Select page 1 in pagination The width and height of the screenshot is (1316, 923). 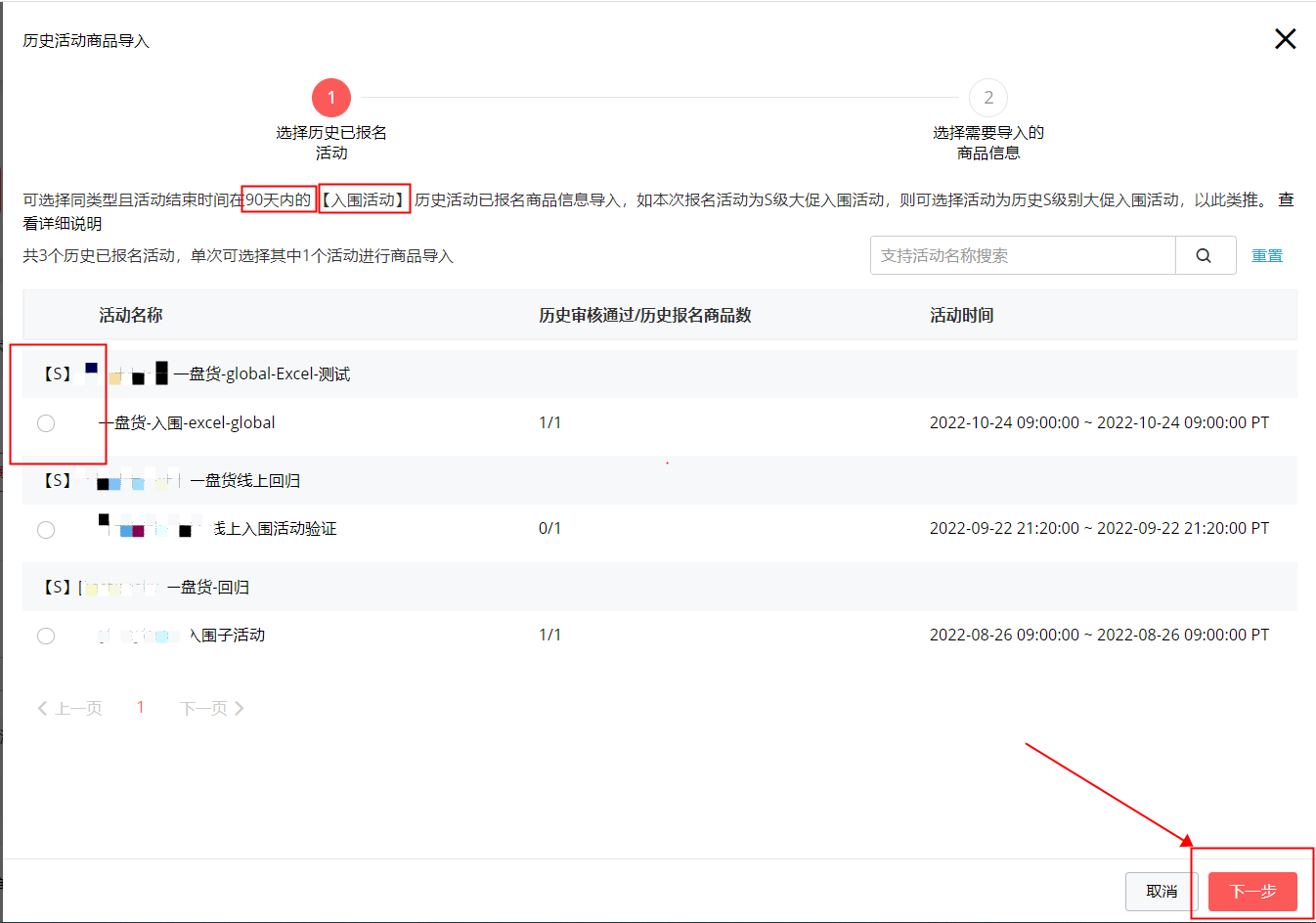[x=141, y=707]
